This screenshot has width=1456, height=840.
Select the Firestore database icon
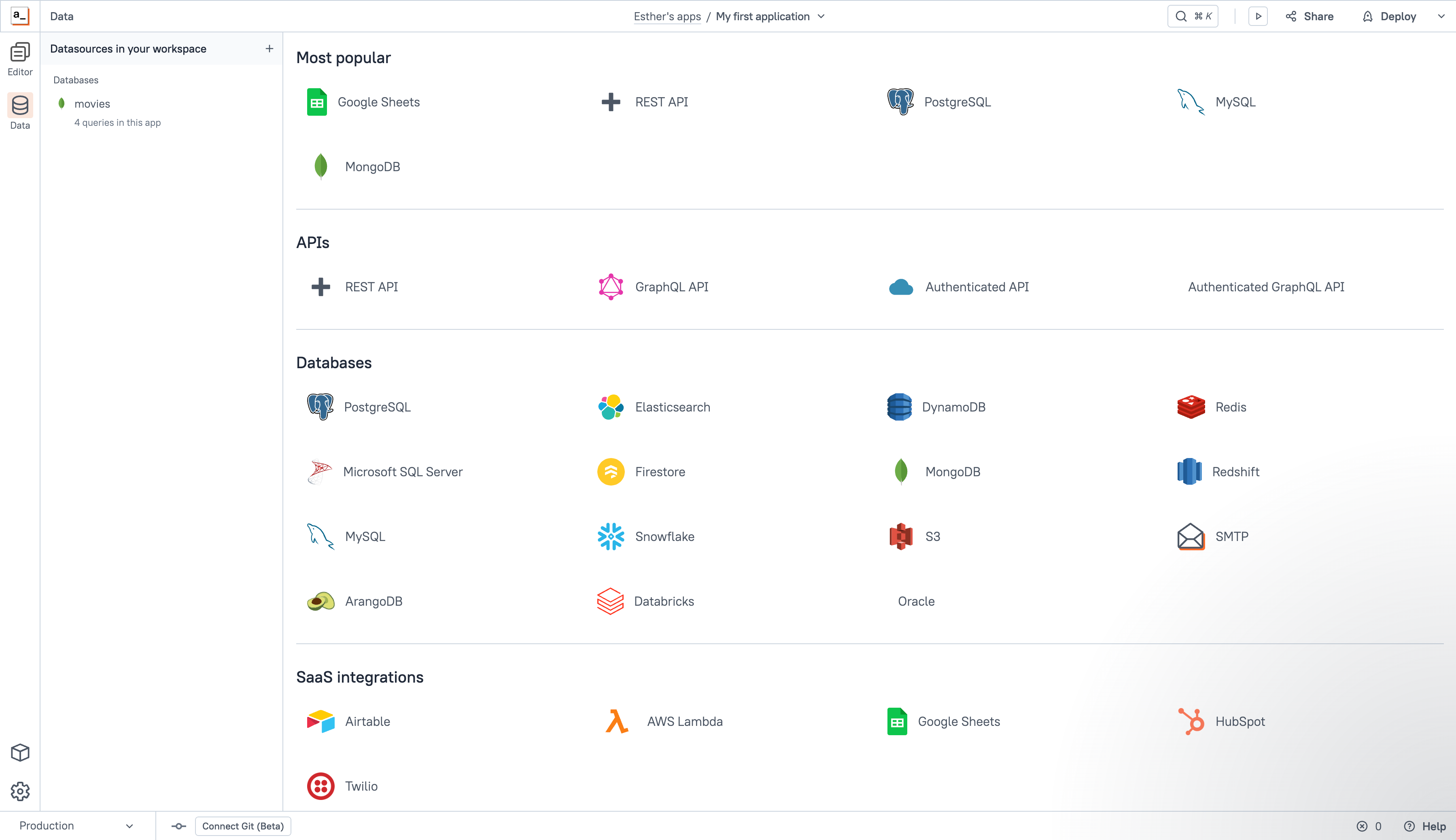pos(610,471)
